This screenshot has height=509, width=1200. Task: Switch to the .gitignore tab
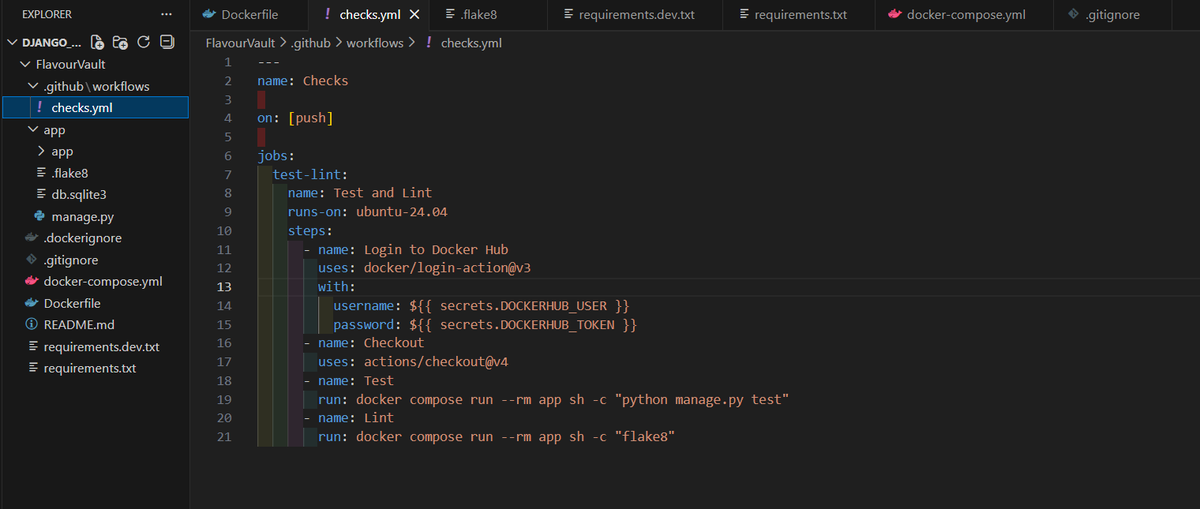(1112, 15)
